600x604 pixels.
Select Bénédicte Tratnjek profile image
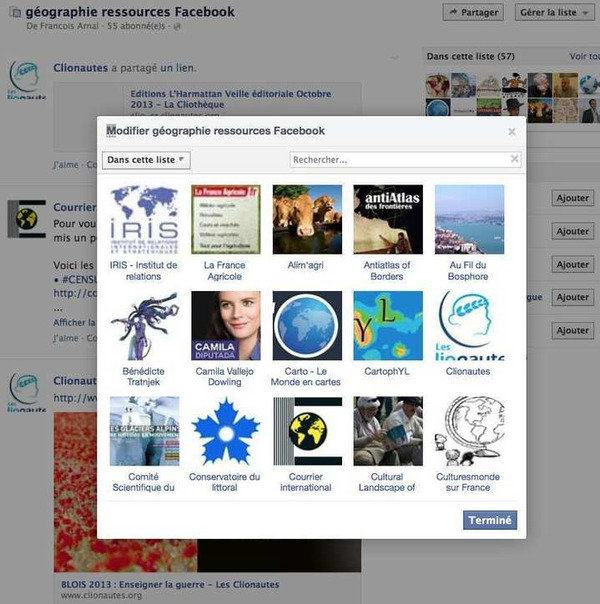tap(144, 325)
